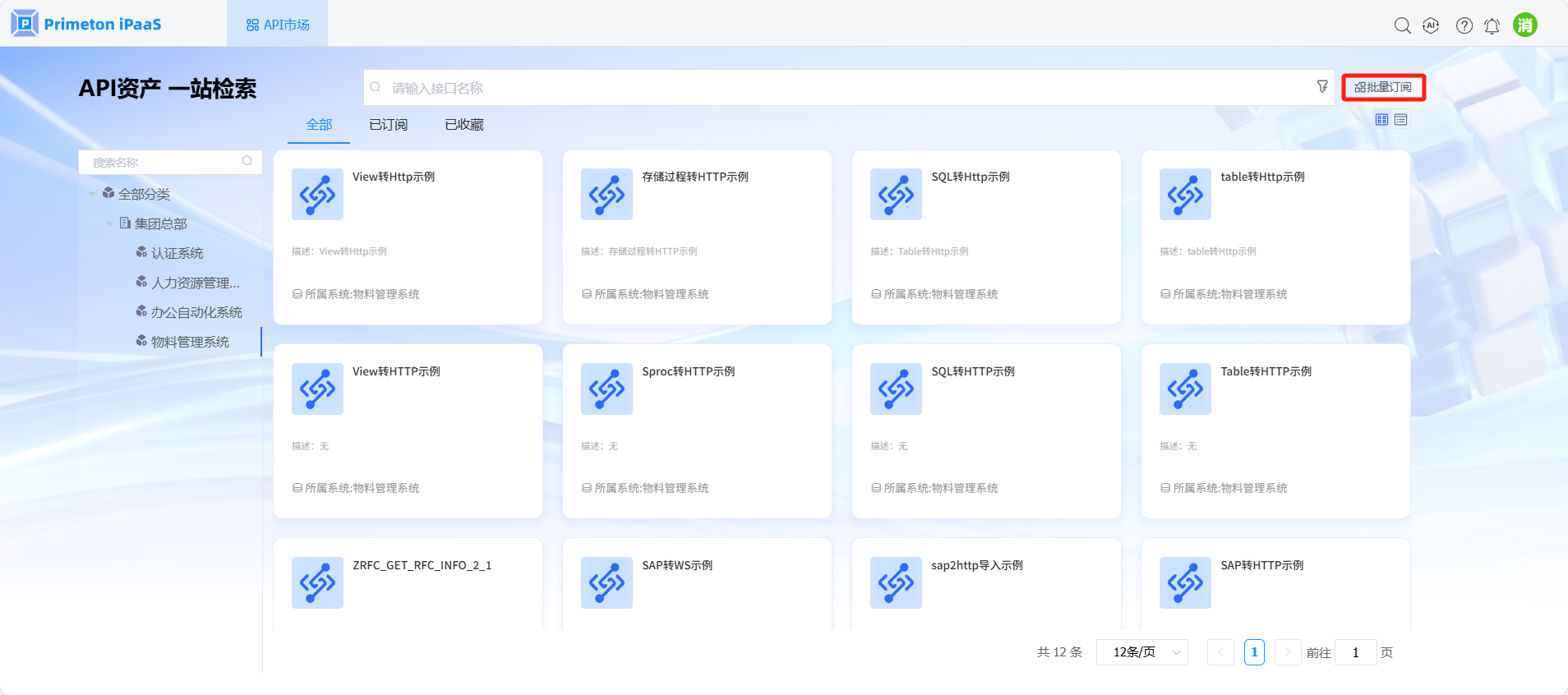Click the API name search input field
1568x695 pixels.
pyautogui.click(x=838, y=88)
